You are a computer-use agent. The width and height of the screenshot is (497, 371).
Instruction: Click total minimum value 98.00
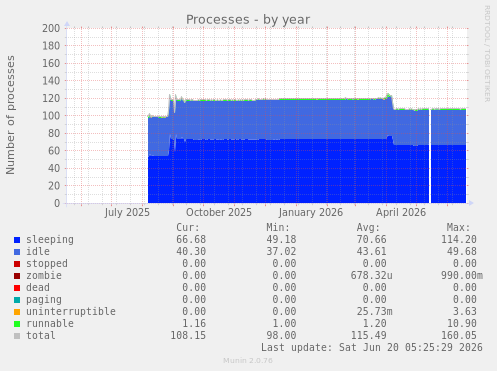click(281, 335)
